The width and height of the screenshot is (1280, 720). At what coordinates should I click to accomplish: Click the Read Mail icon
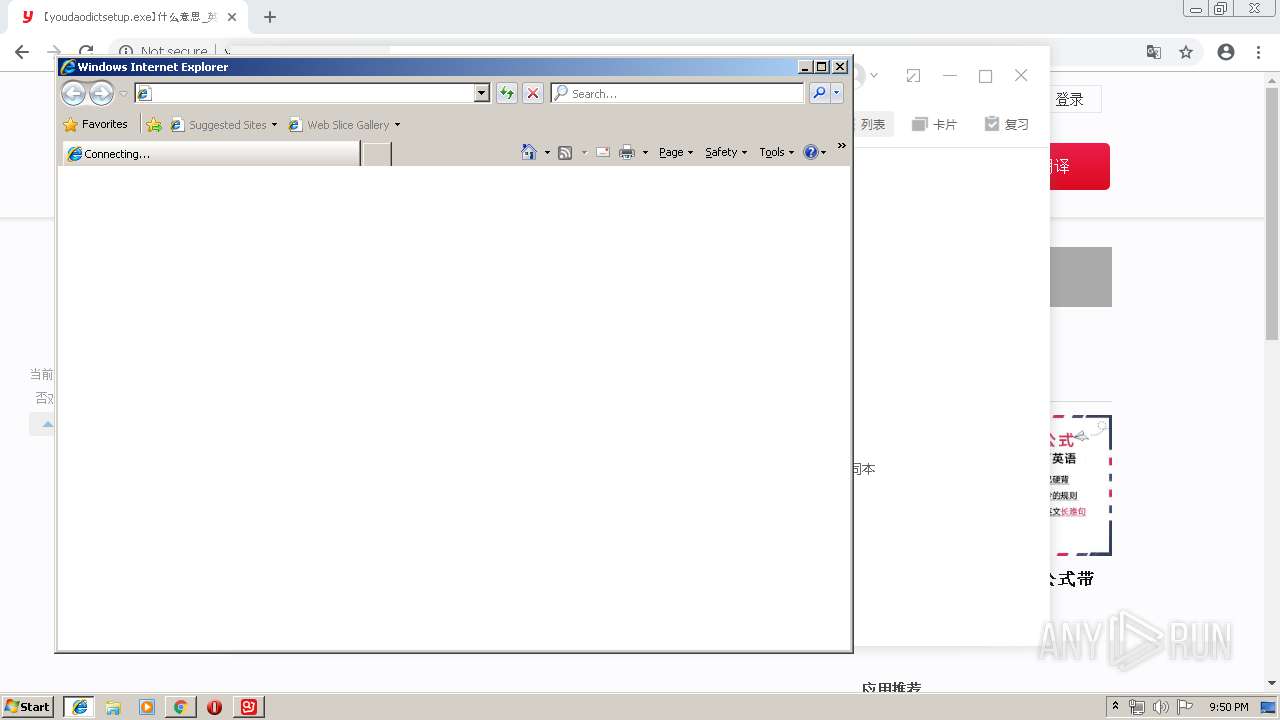[603, 152]
